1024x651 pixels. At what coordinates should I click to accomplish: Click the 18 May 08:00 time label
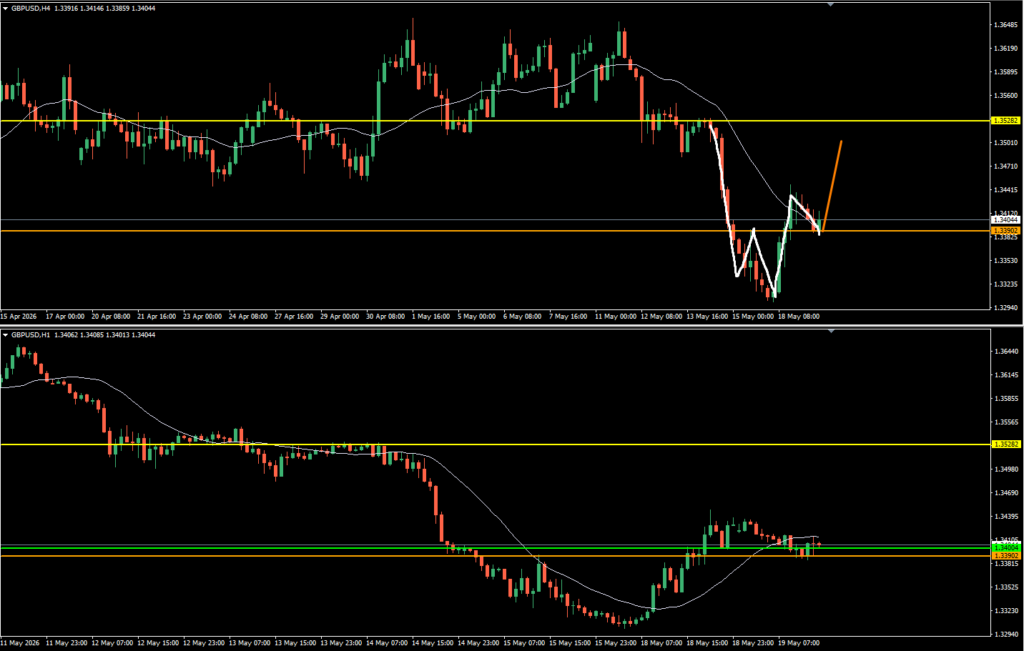coord(799,316)
